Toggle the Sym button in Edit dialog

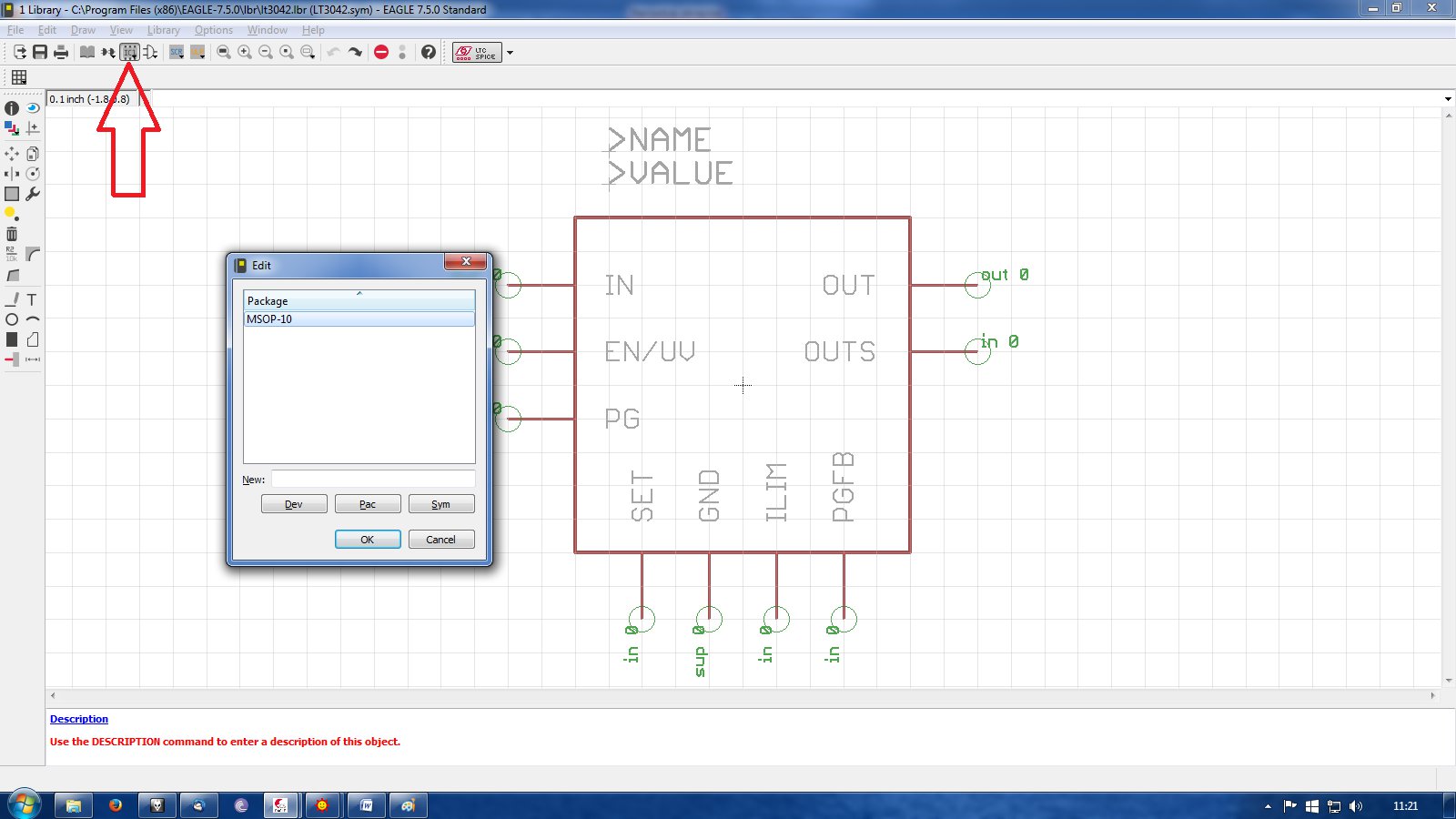click(x=441, y=504)
